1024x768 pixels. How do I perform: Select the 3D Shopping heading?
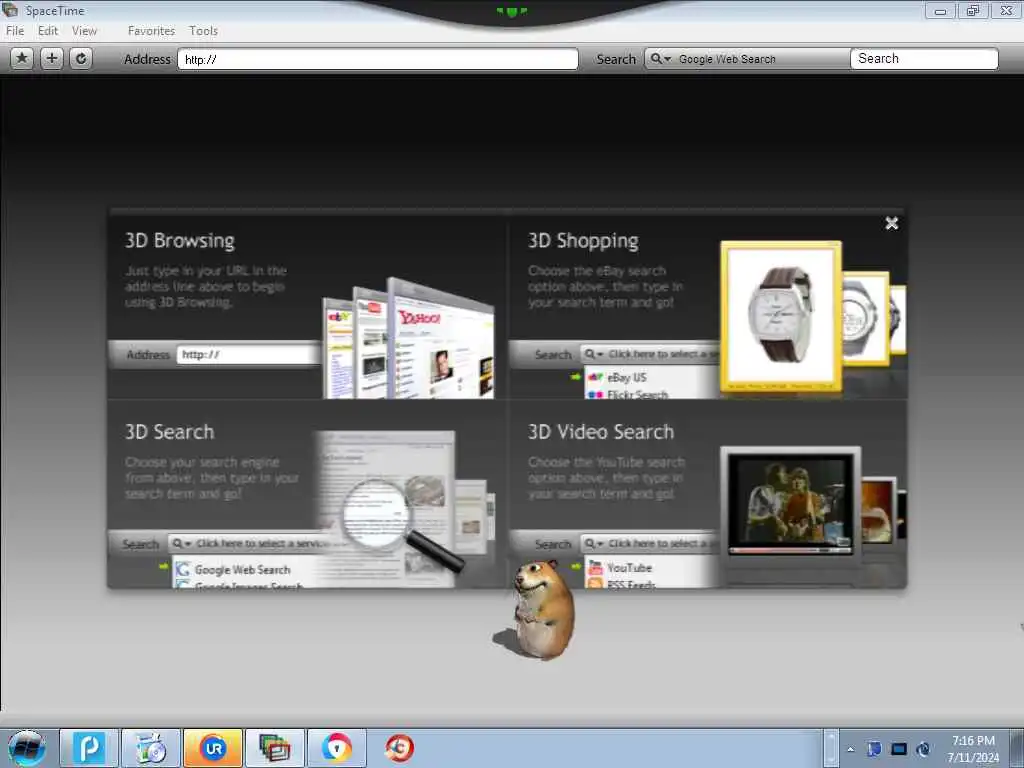583,240
